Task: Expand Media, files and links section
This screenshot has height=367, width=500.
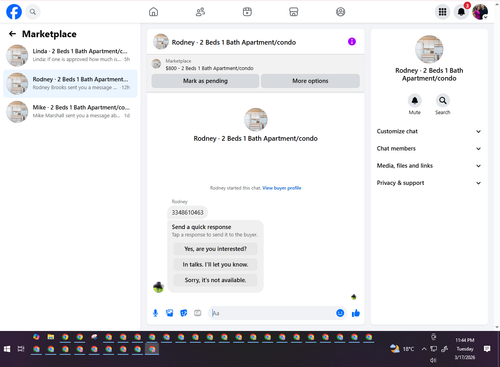Action: (429, 166)
